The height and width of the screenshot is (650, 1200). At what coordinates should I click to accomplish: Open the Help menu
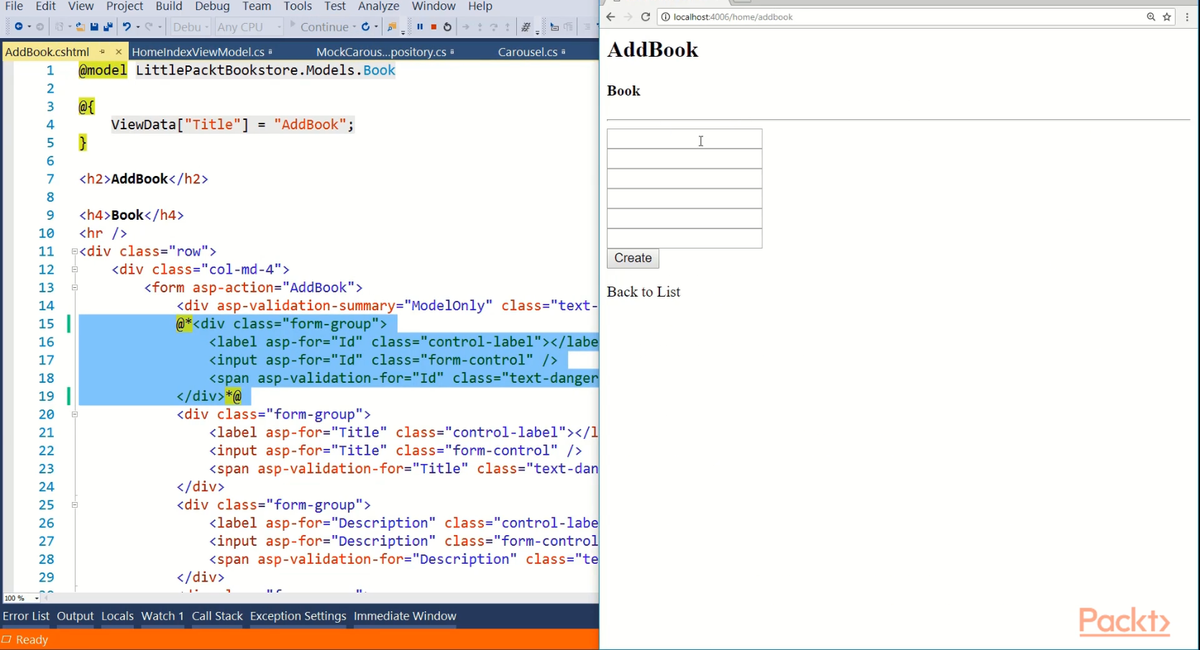pos(480,6)
